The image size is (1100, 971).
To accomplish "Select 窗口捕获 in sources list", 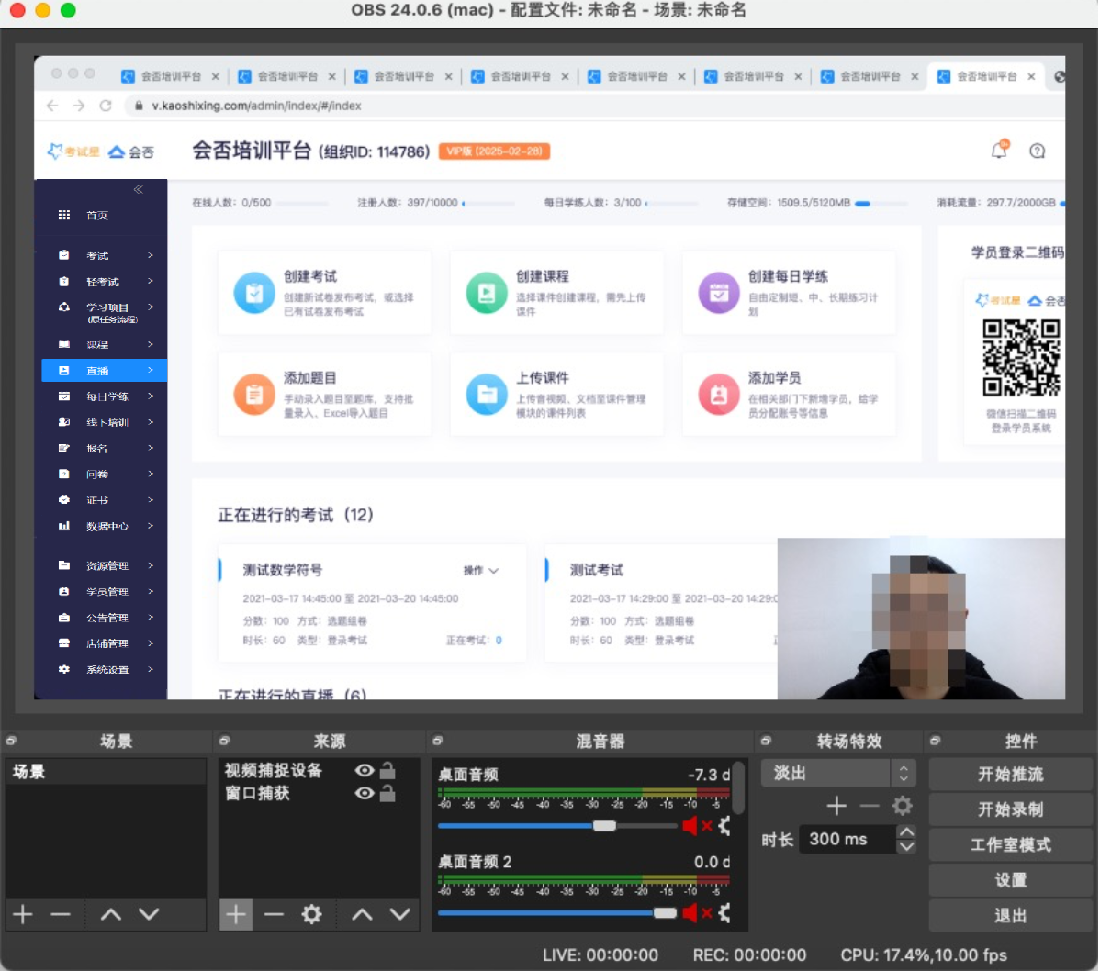I will (258, 793).
